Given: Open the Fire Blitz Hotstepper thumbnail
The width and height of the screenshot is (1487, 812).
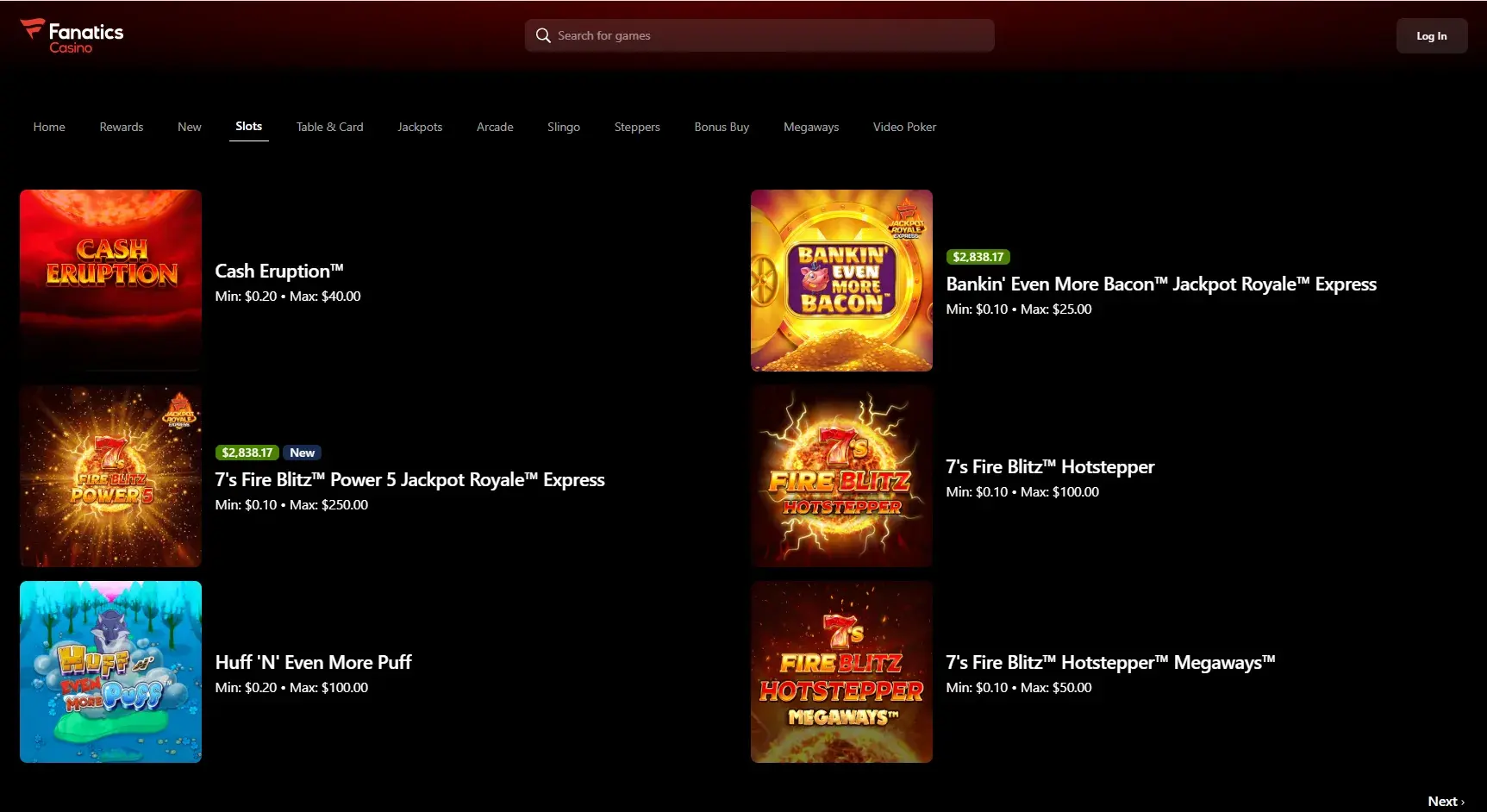Looking at the screenshot, I should click(x=841, y=476).
